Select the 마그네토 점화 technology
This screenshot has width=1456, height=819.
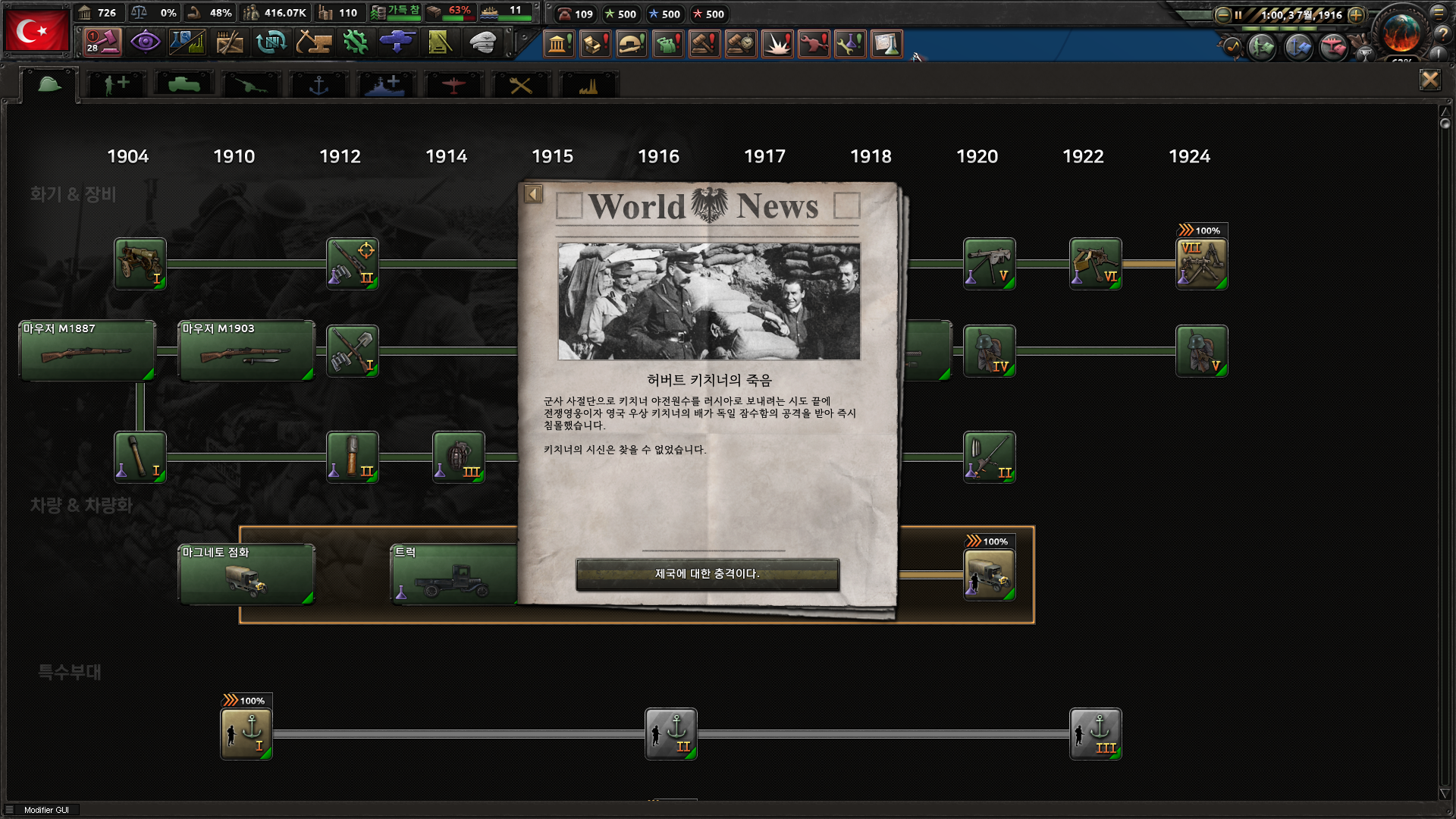coord(246,574)
